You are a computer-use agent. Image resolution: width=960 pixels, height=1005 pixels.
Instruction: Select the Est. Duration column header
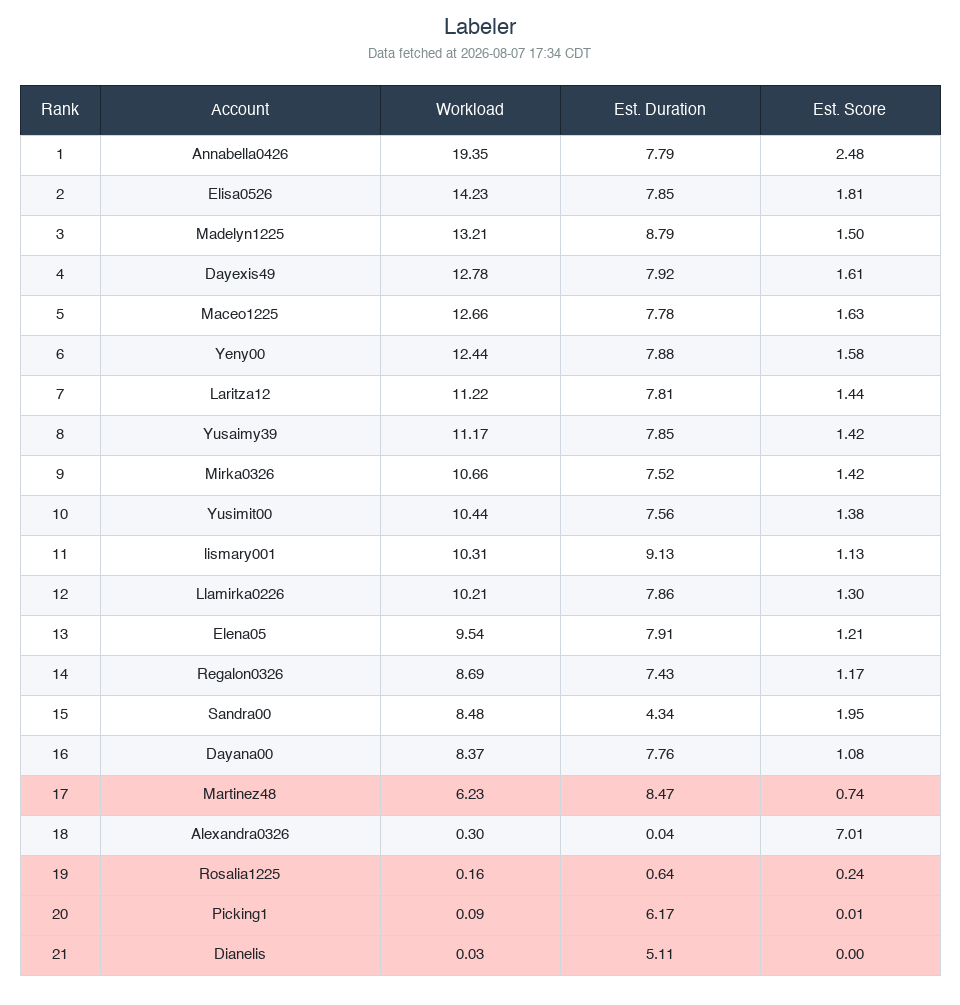coord(660,110)
